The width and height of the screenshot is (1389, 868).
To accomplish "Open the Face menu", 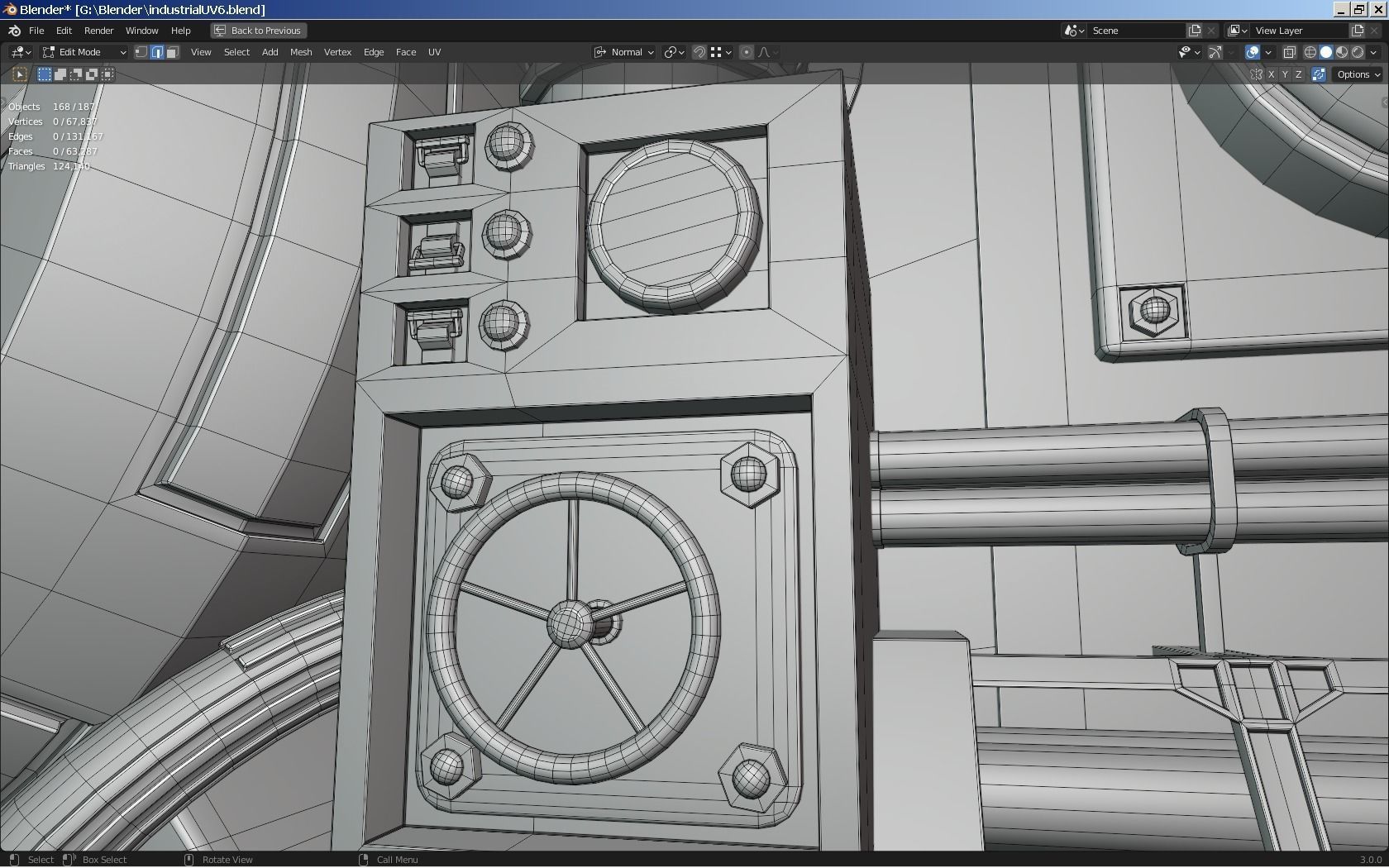I will click(x=406, y=52).
